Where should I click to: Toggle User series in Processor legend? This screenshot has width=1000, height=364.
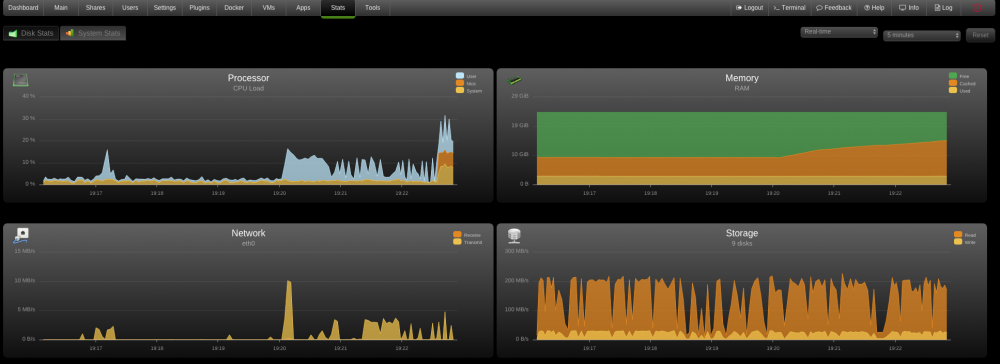point(466,76)
